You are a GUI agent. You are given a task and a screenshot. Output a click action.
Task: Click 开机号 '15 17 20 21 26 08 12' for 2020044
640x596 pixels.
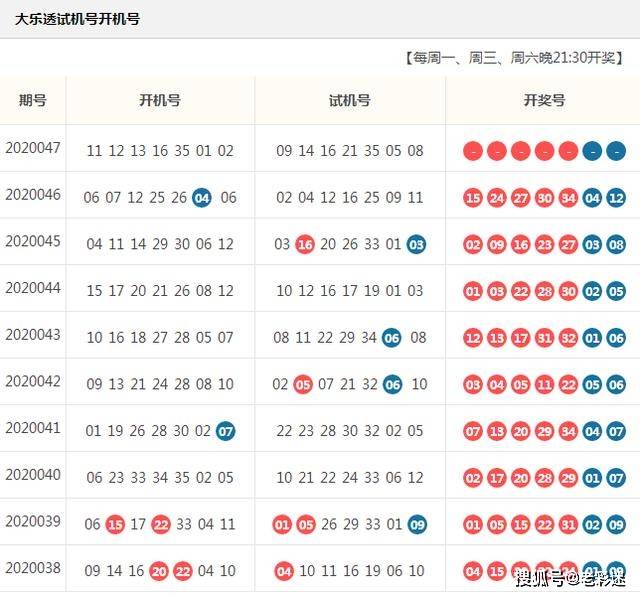coord(160,291)
